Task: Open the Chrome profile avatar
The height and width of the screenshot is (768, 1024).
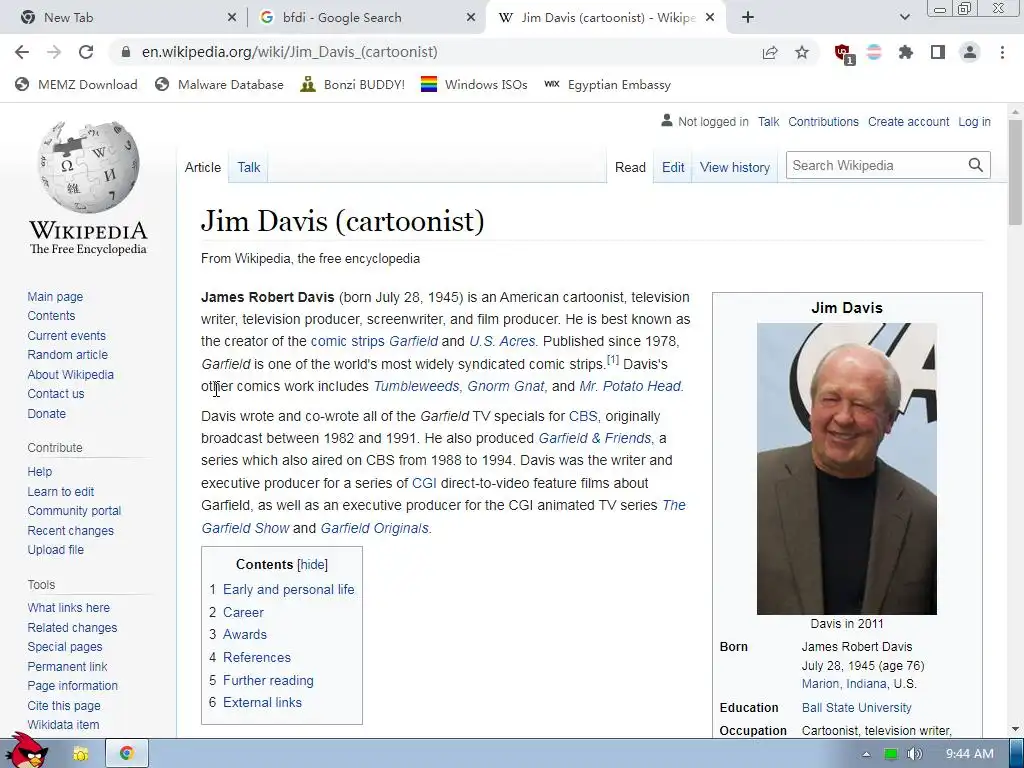Action: click(970, 52)
